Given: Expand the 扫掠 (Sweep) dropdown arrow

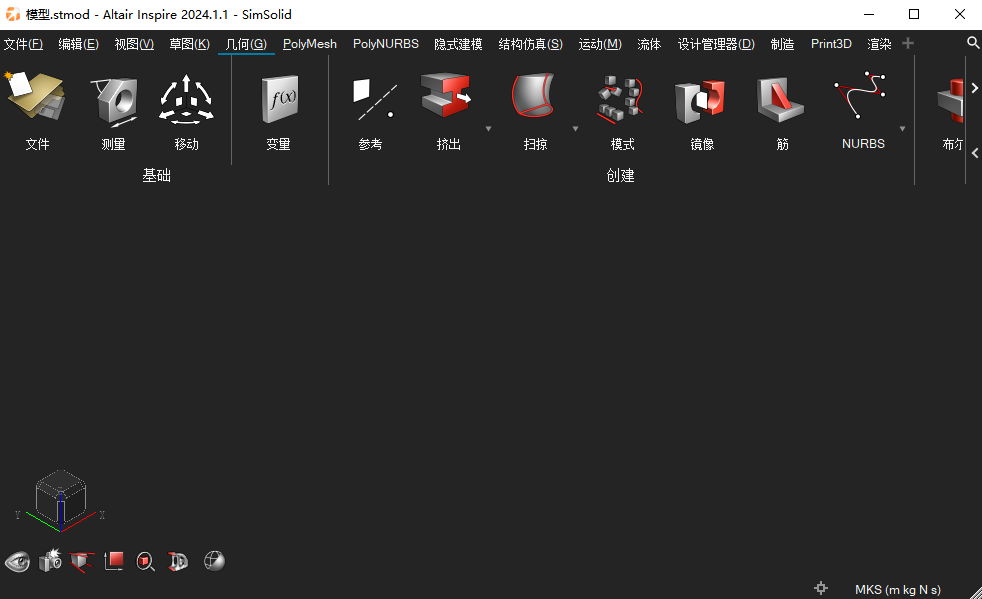Looking at the screenshot, I should click(x=575, y=129).
